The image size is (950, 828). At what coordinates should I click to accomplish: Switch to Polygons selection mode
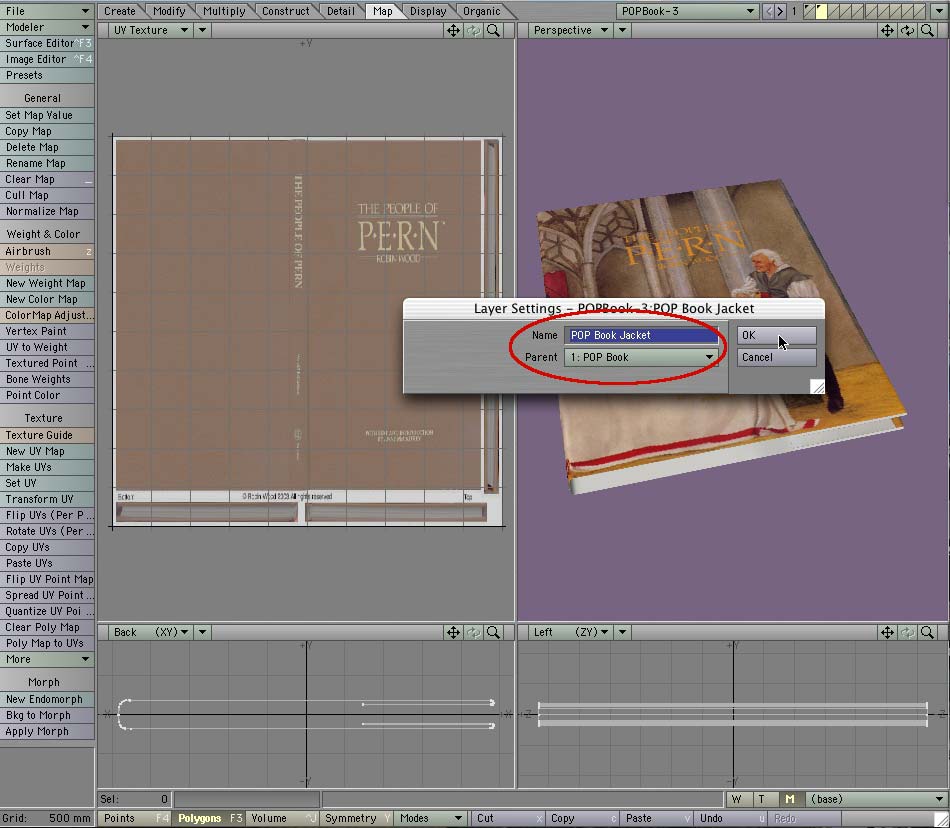[x=208, y=818]
